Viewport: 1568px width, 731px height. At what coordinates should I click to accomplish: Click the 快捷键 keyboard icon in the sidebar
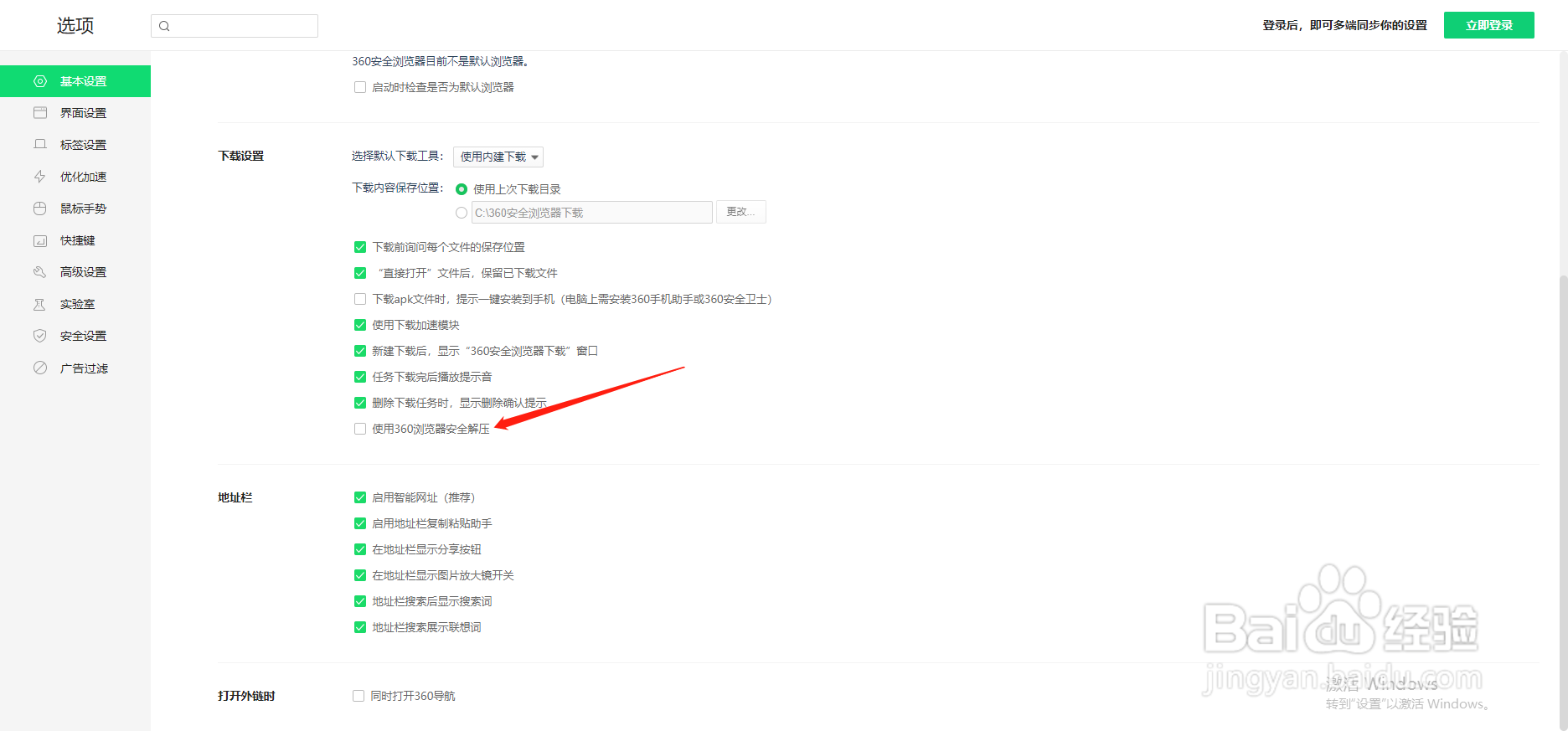tap(39, 240)
